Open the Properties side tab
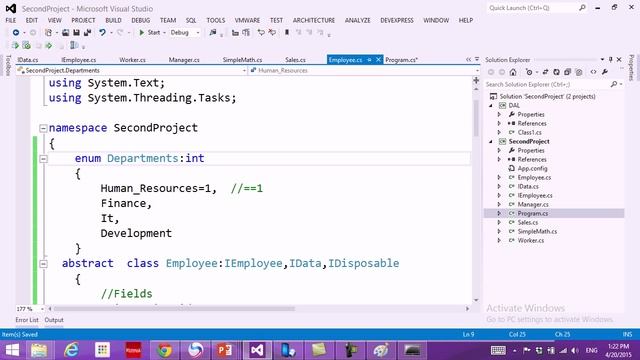The image size is (640, 360). [x=631, y=67]
